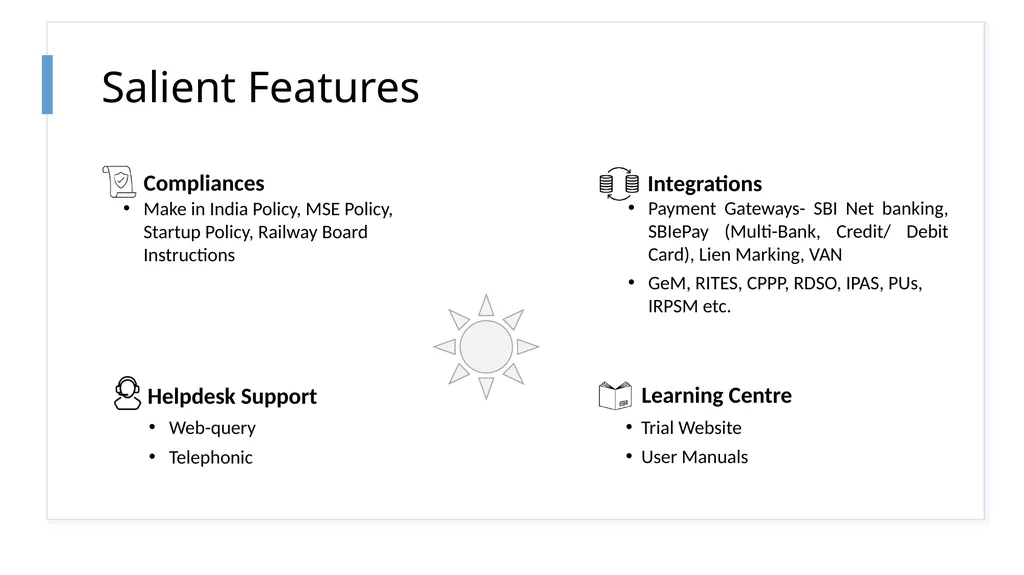Select the Salient Features title
The width and height of the screenshot is (1024, 575).
(x=260, y=87)
